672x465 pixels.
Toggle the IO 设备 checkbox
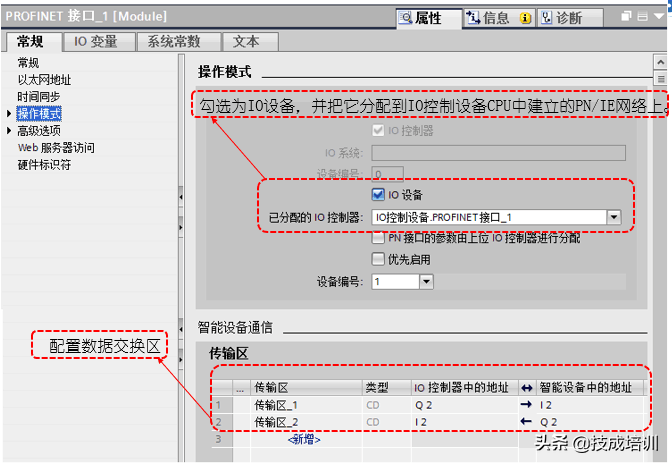[378, 195]
